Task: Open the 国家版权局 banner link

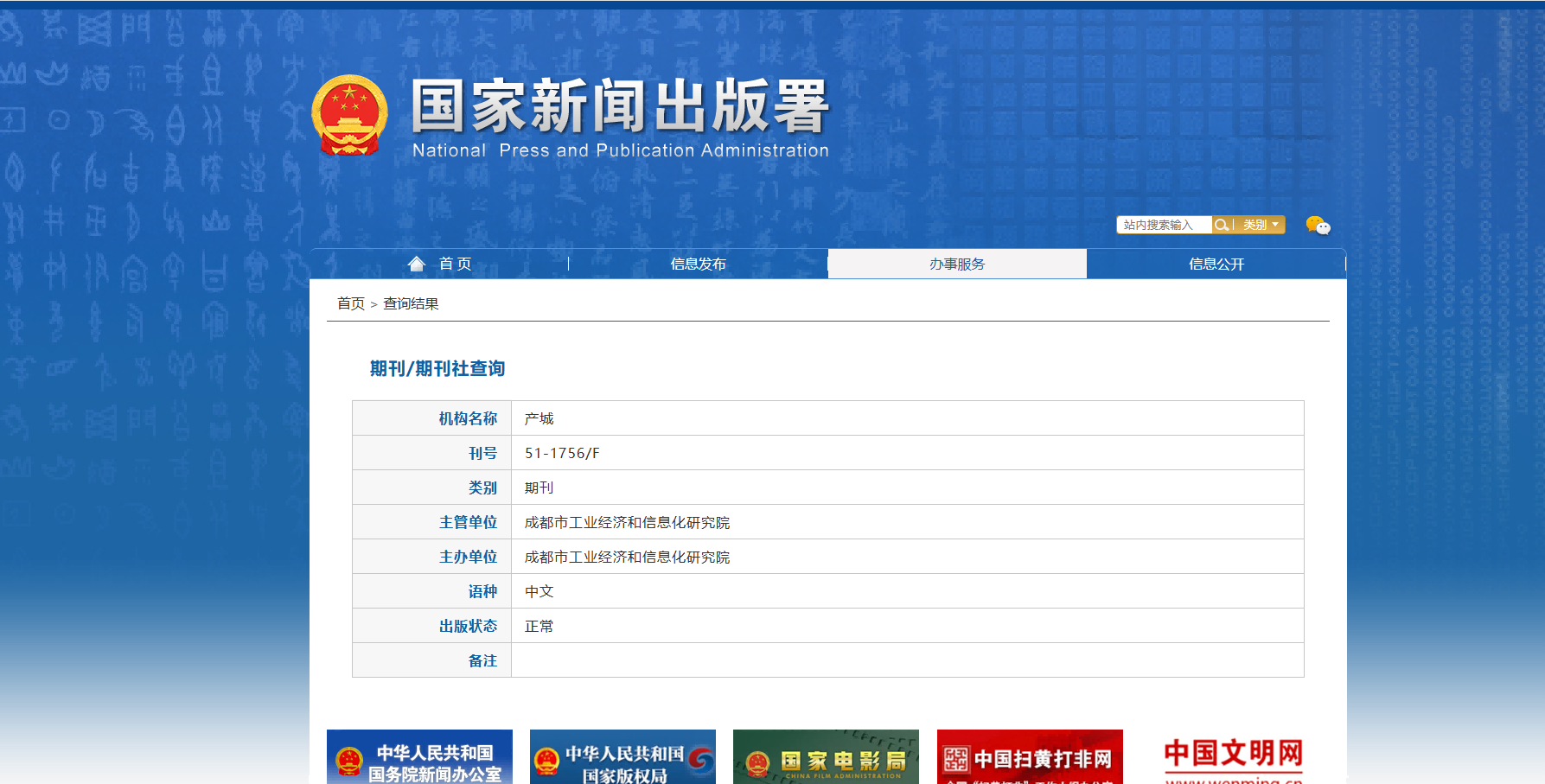Action: (622, 757)
